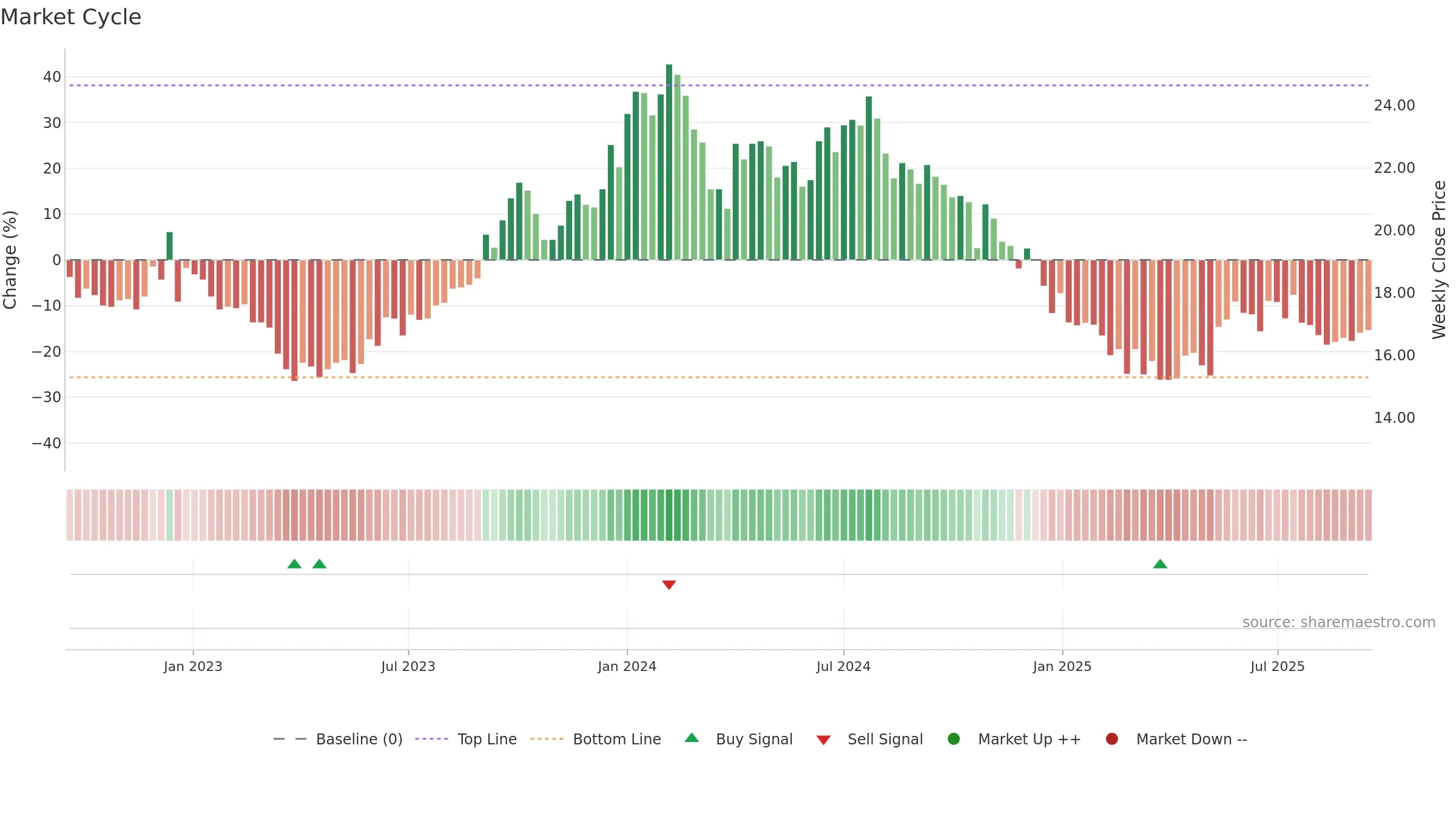Click the Jul 2025 axis label
The height and width of the screenshot is (819, 1456).
click(x=1278, y=666)
